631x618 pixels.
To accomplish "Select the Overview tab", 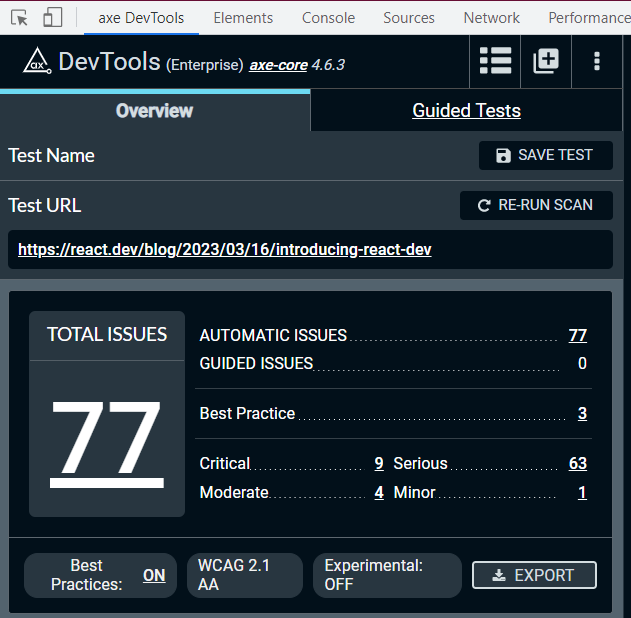I will [x=155, y=111].
